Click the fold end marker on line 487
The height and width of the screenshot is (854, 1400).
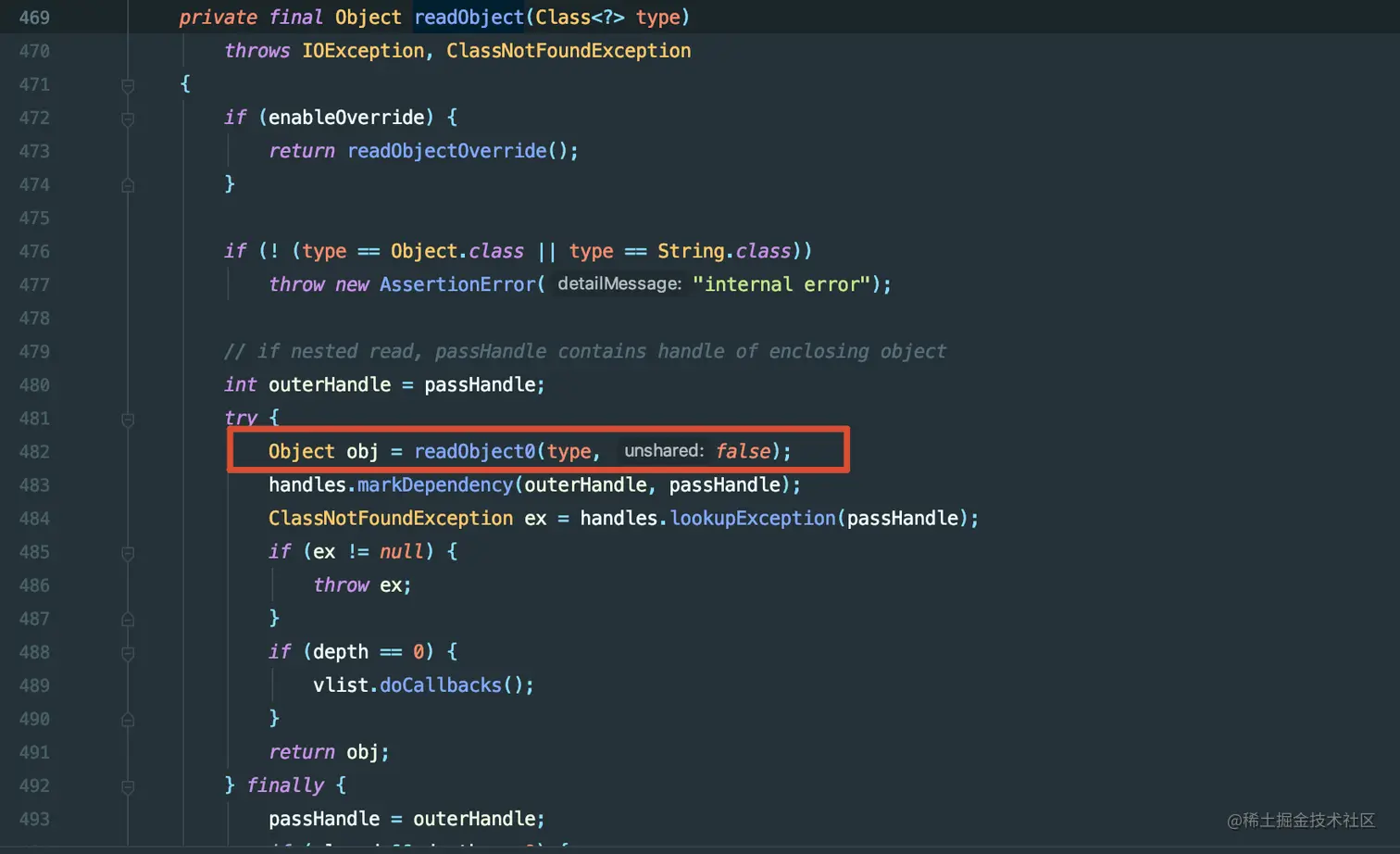(x=128, y=620)
